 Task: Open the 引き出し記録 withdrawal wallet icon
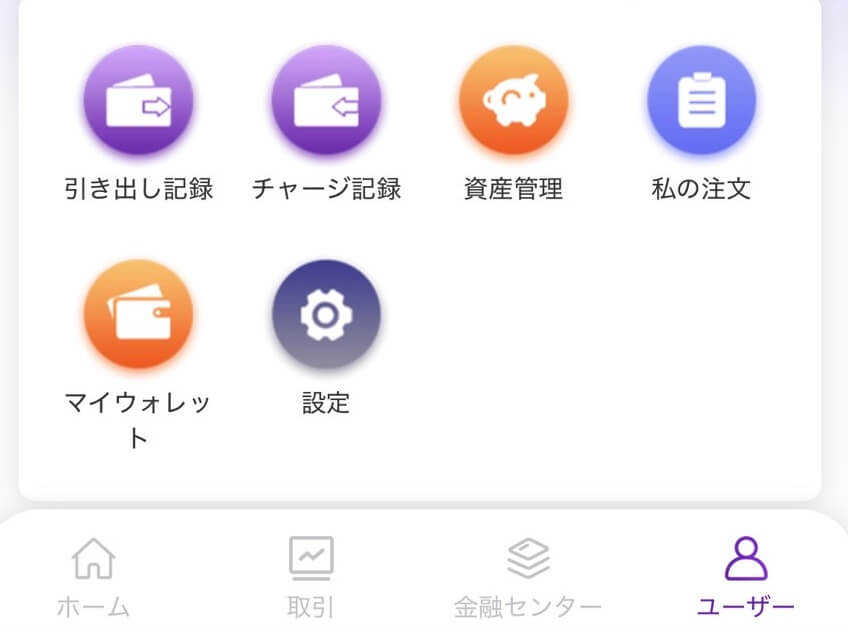pyautogui.click(x=138, y=100)
